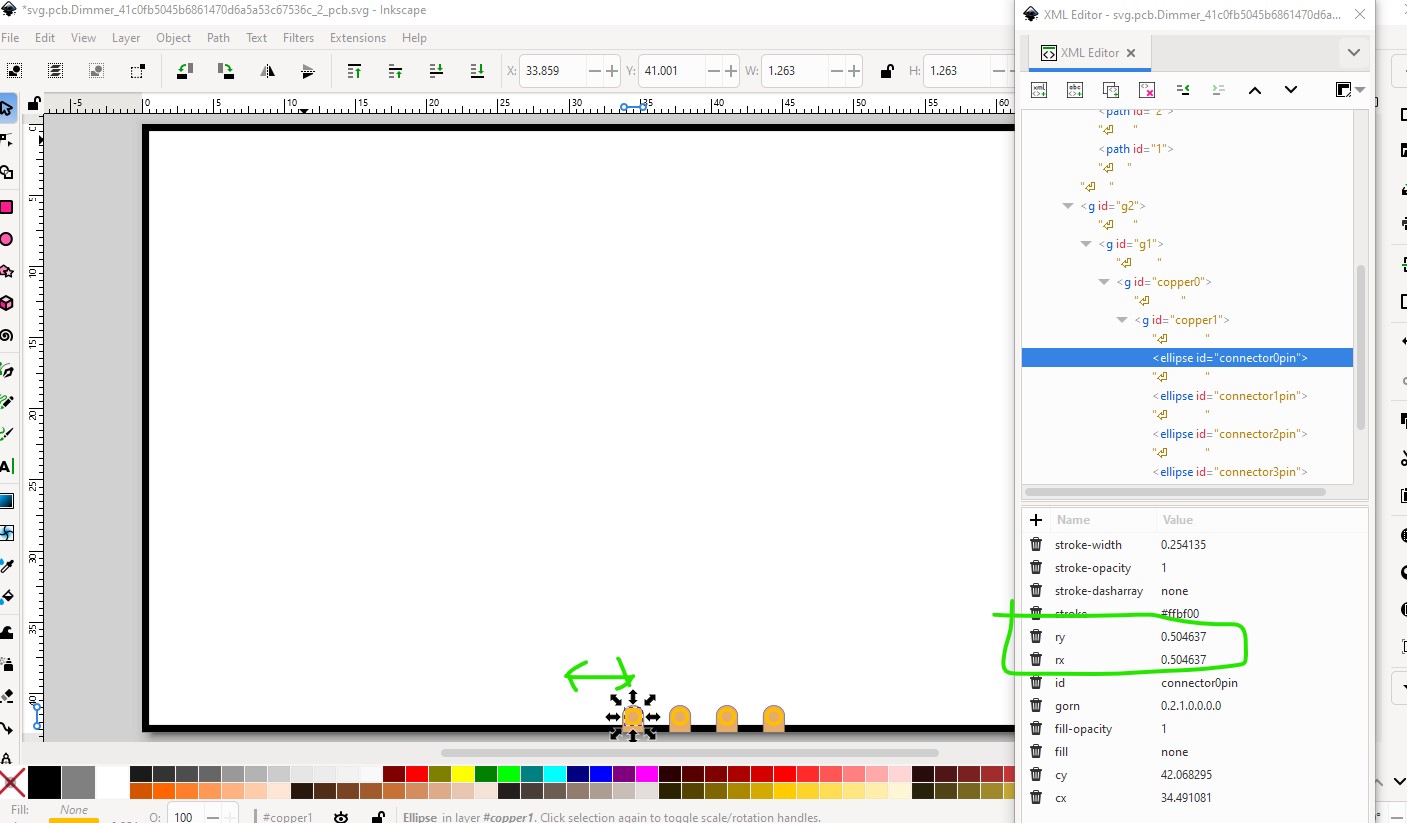
Task: Click Select All in All Layers icon
Action: click(55, 71)
